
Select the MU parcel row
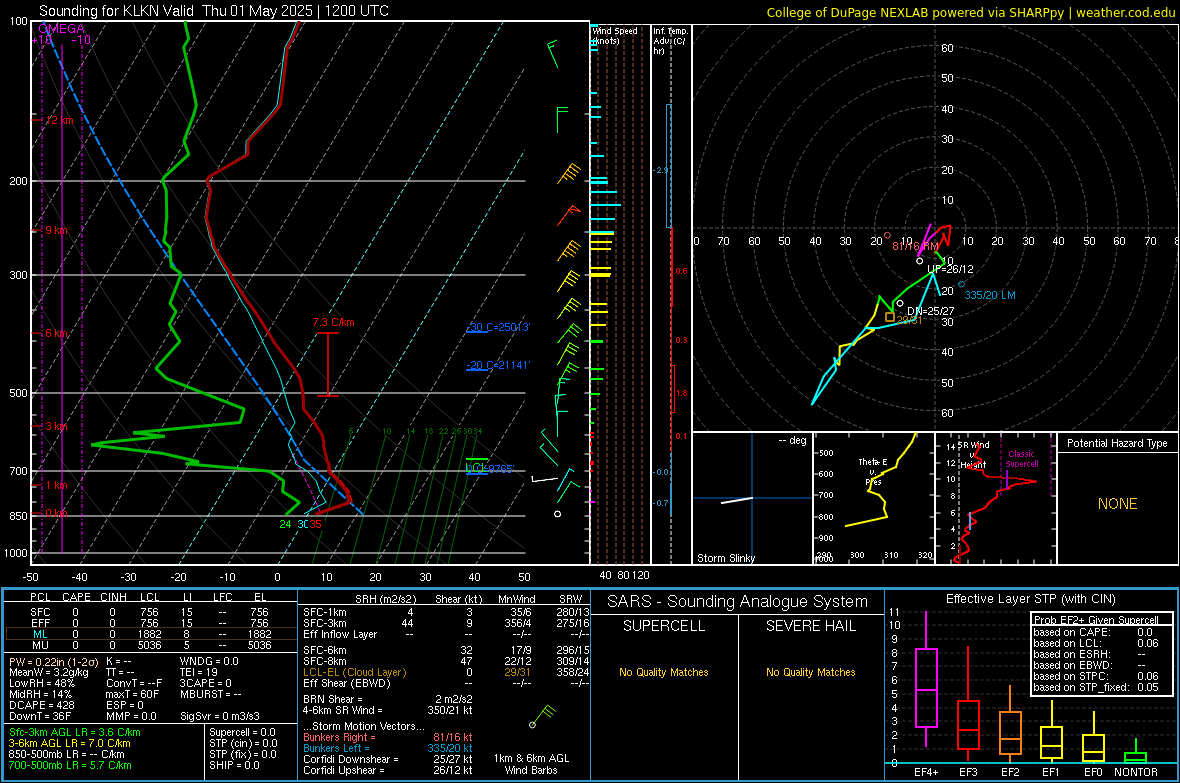click(x=150, y=645)
